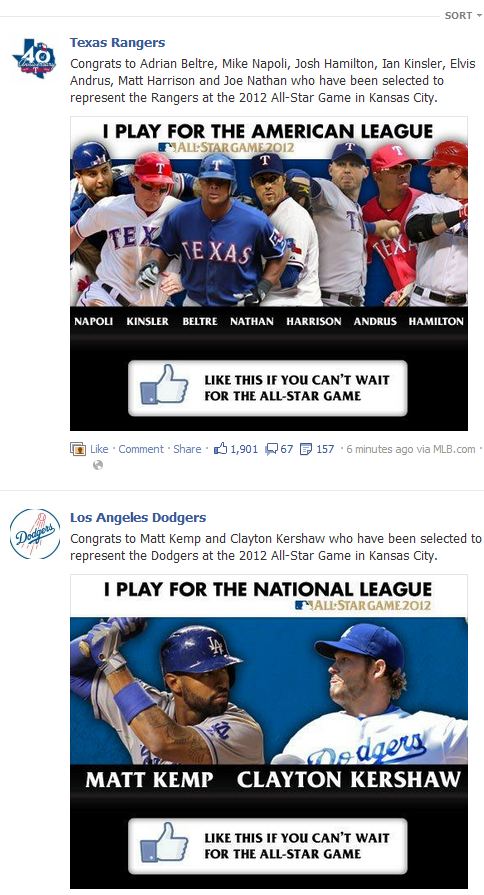Comment on the Texas Rangers post

tap(141, 449)
